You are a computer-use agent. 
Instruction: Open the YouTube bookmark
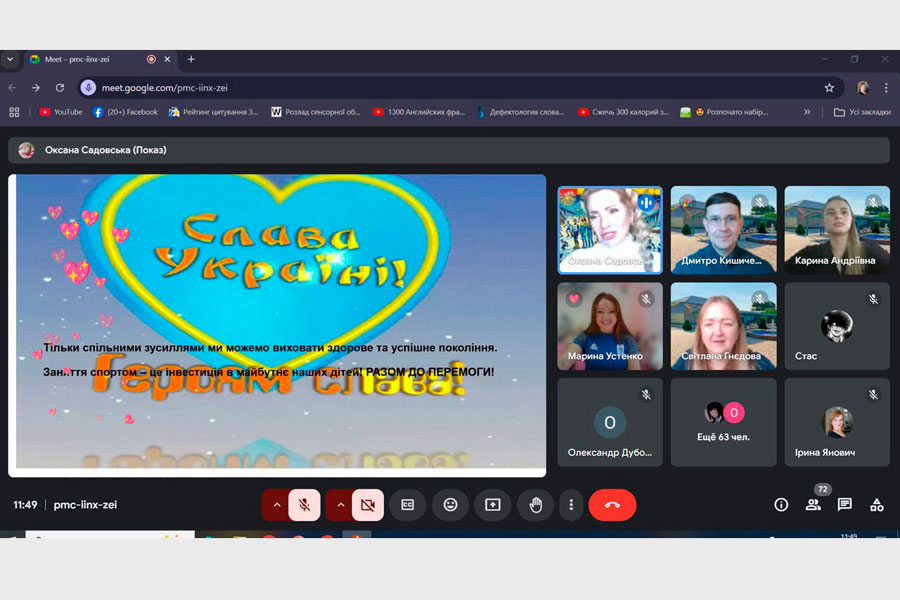[61, 112]
